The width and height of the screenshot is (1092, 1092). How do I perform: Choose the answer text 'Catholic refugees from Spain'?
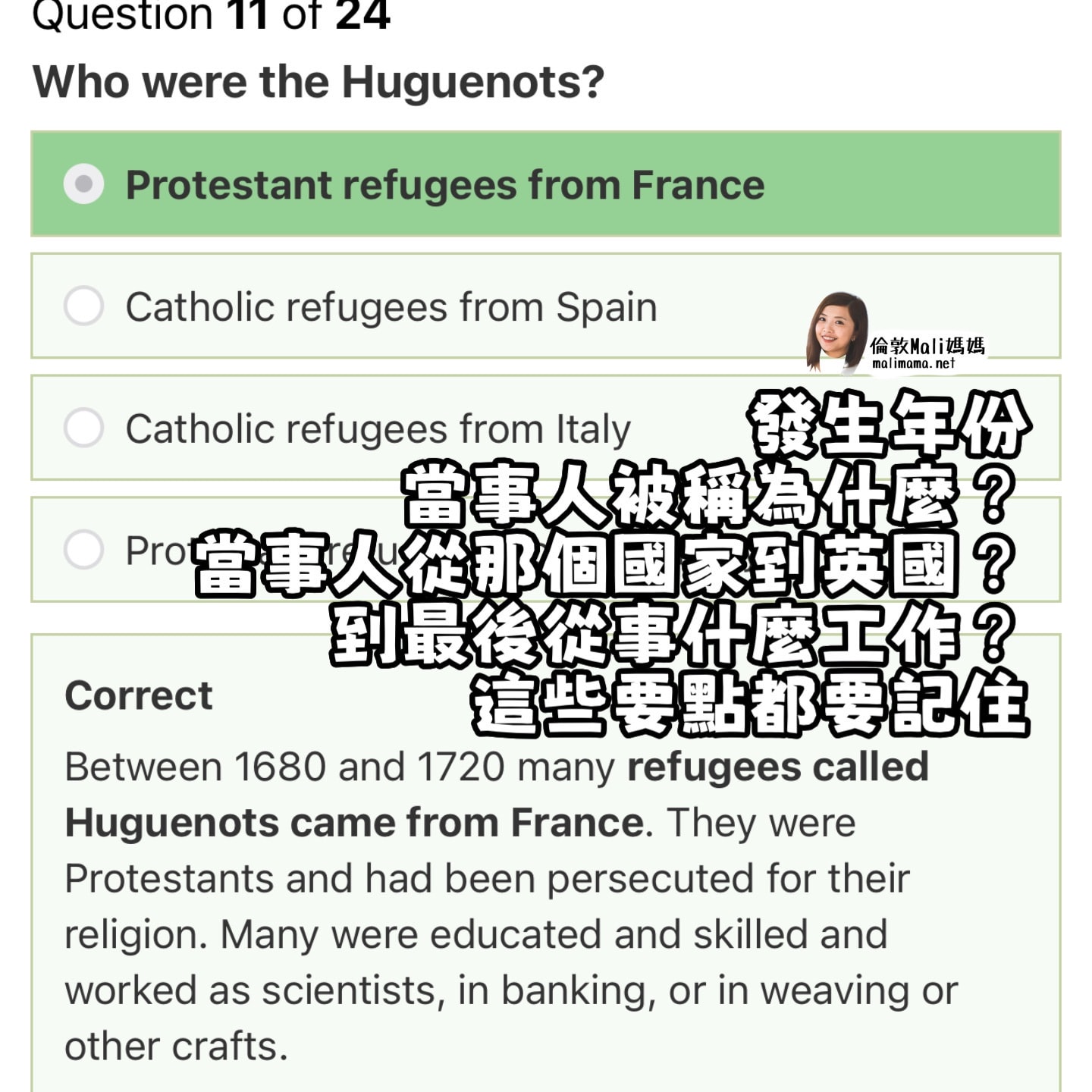391,307
